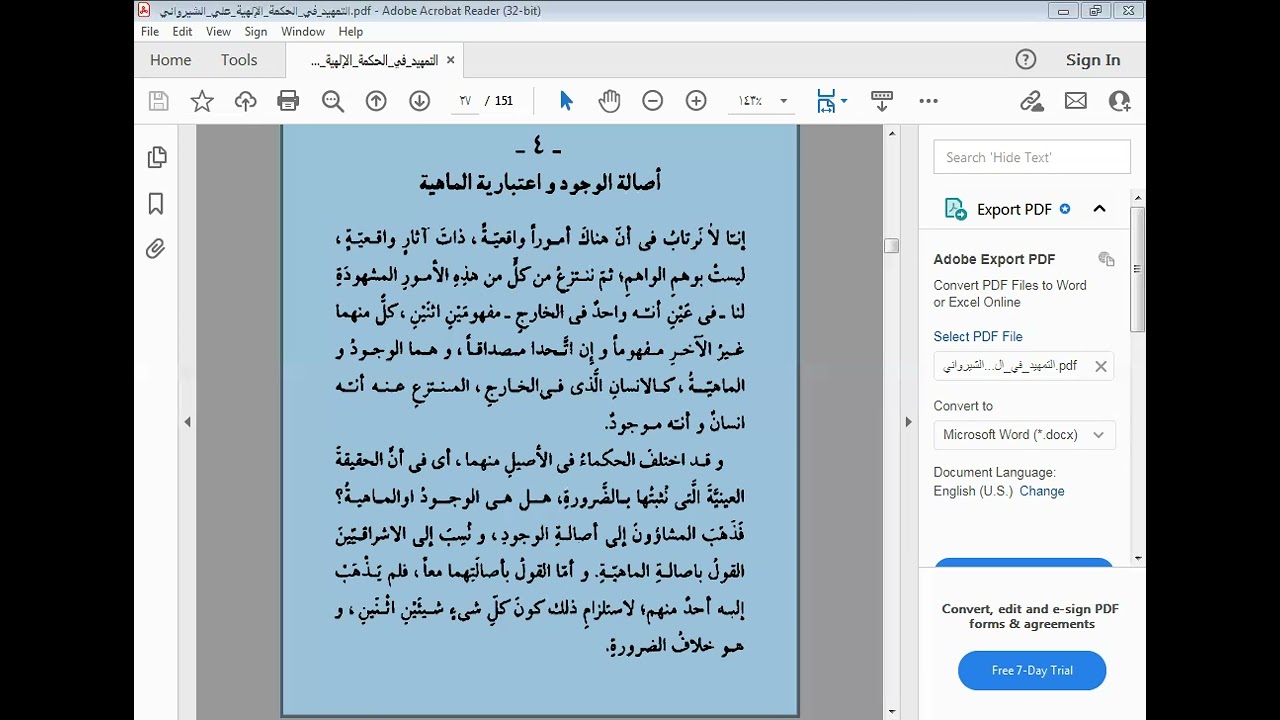The width and height of the screenshot is (1280, 720).
Task: Go to previous page arrow
Action: point(376,101)
